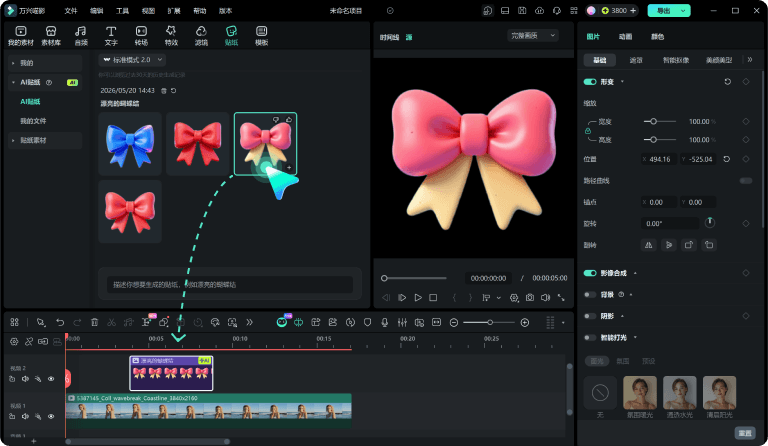The height and width of the screenshot is (446, 768).
Task: Open the 文字 titles panel
Action: point(111,36)
